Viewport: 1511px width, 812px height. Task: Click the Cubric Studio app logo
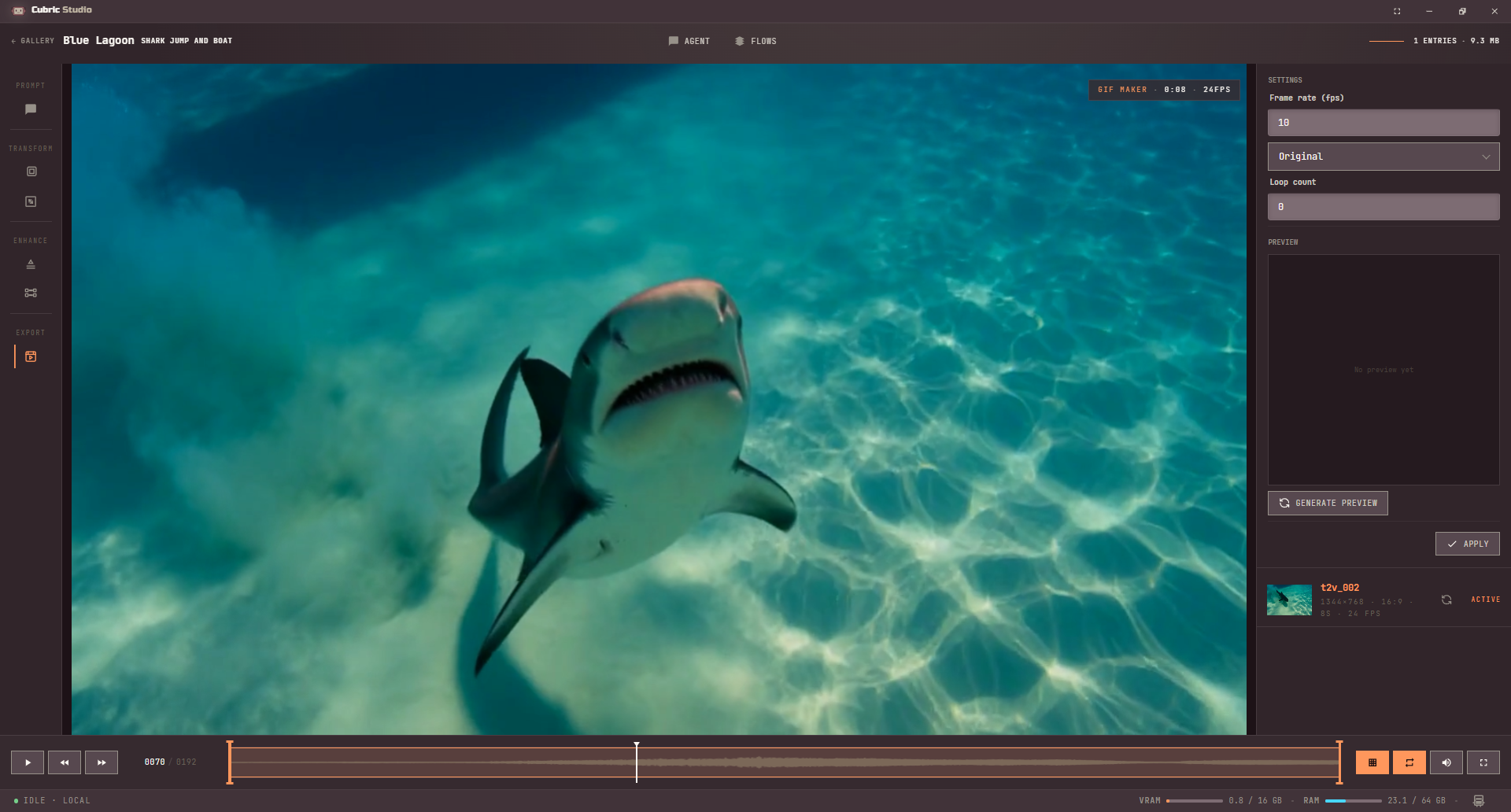pos(19,10)
